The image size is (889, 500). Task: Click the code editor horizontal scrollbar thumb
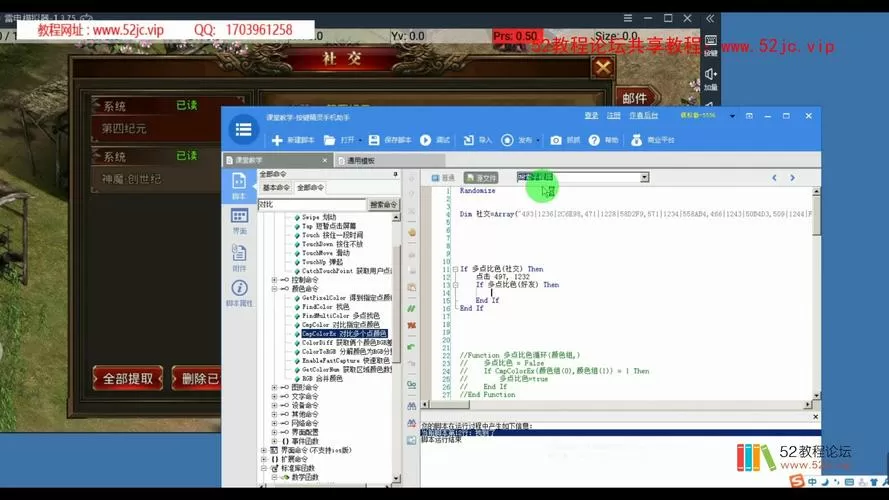tap(449, 405)
